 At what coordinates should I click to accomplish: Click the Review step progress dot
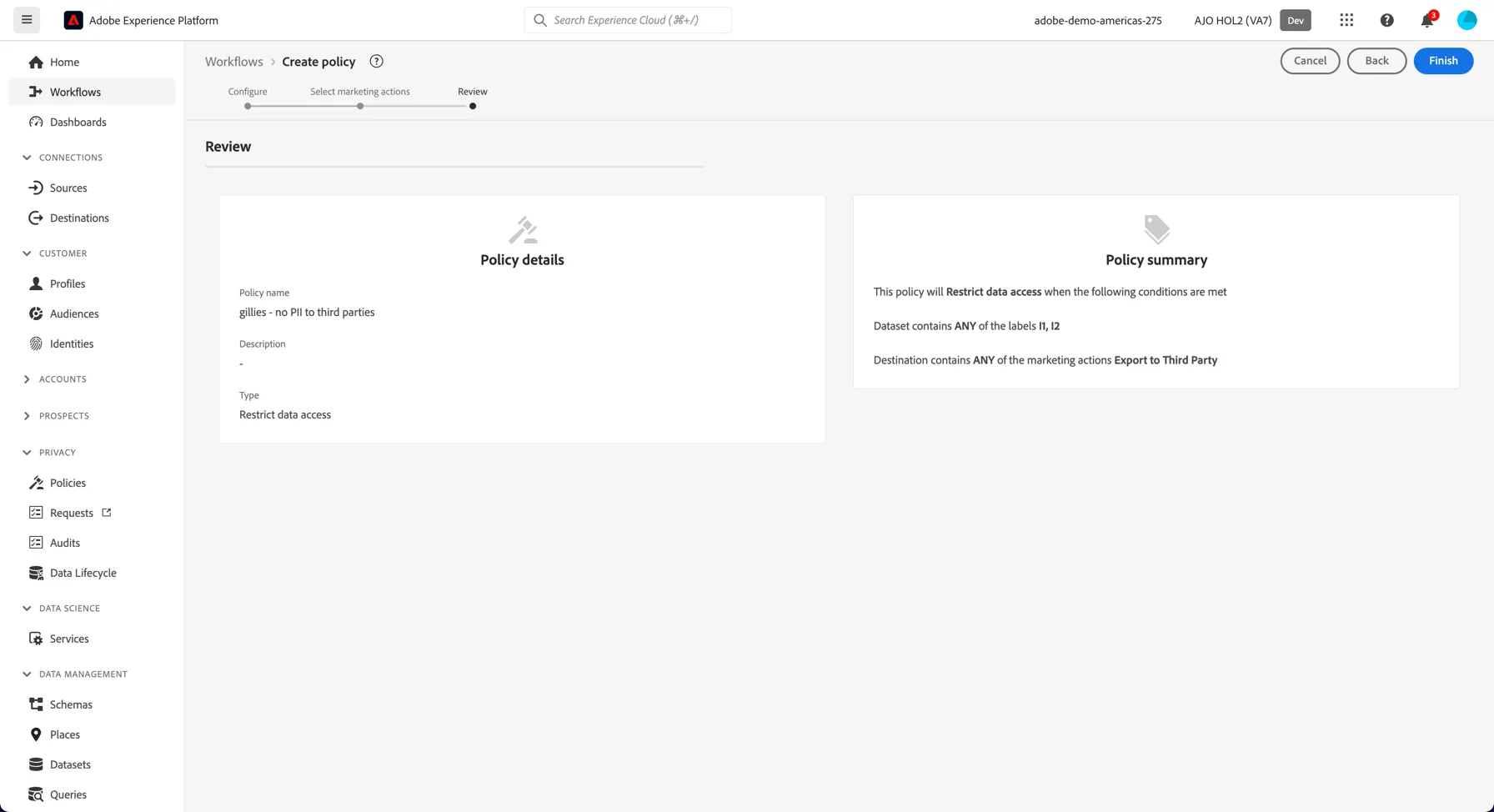[473, 106]
